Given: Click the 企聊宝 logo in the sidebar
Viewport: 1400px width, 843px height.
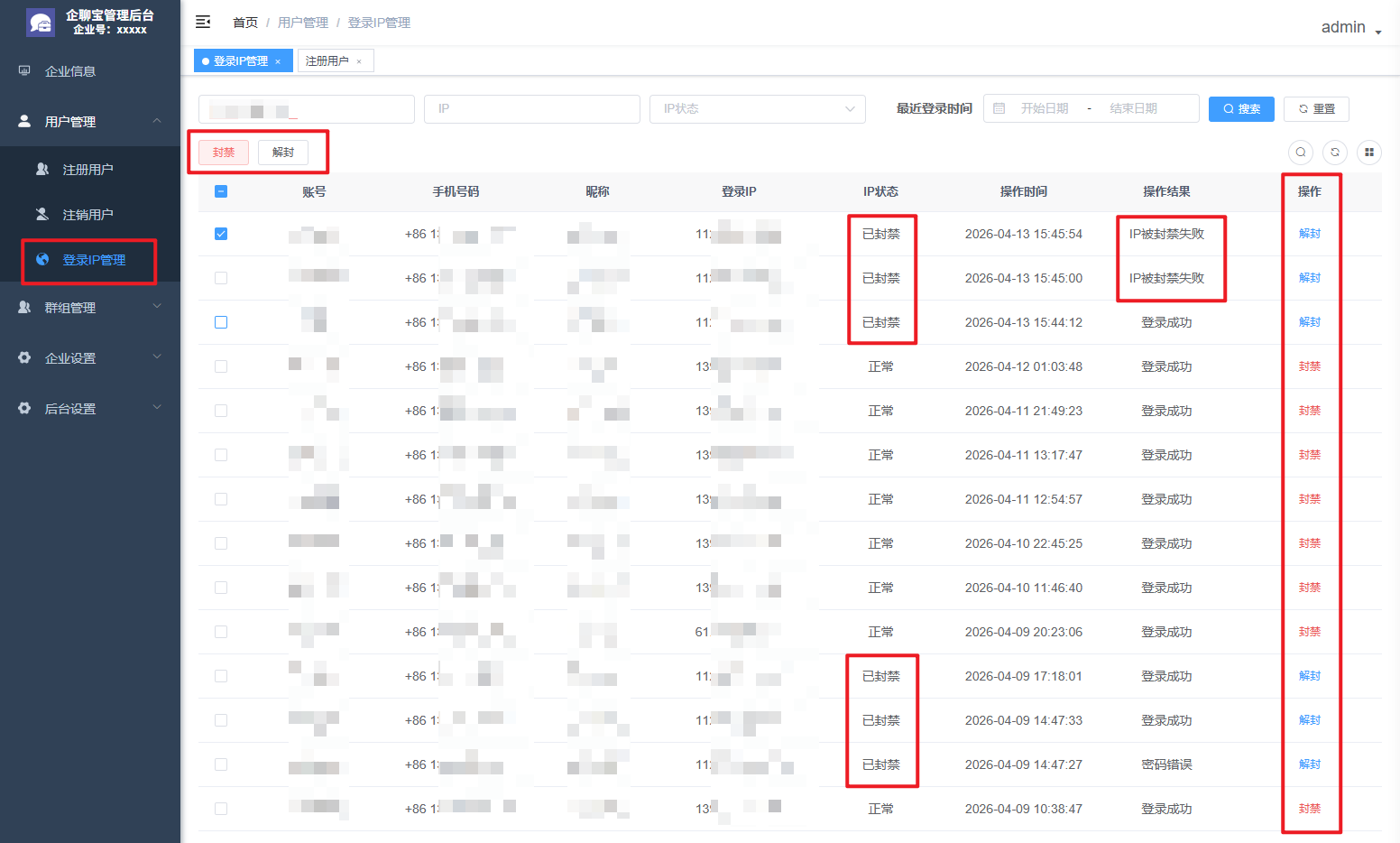Looking at the screenshot, I should pos(40,23).
